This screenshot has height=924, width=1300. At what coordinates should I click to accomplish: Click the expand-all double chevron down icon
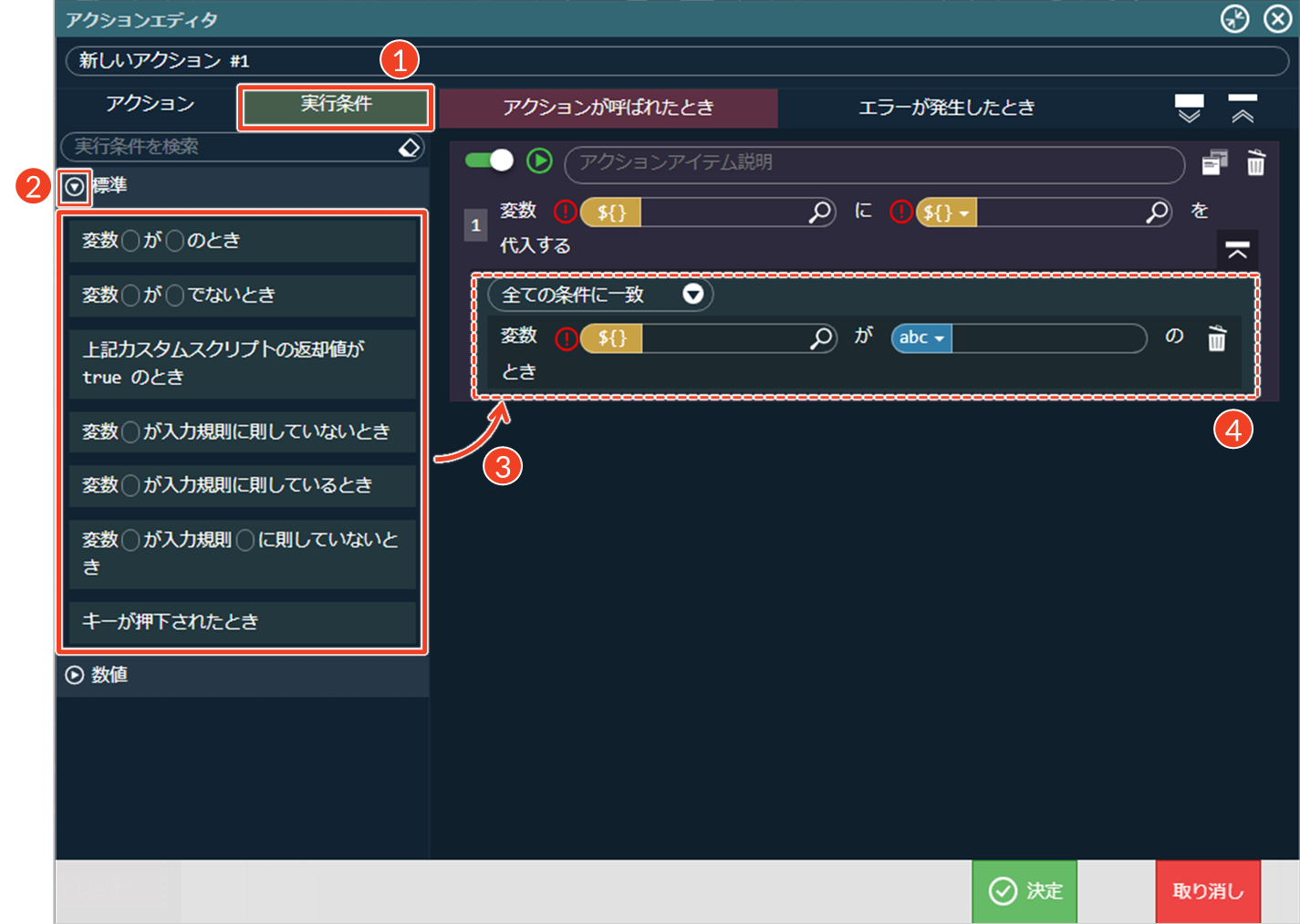pyautogui.click(x=1189, y=108)
